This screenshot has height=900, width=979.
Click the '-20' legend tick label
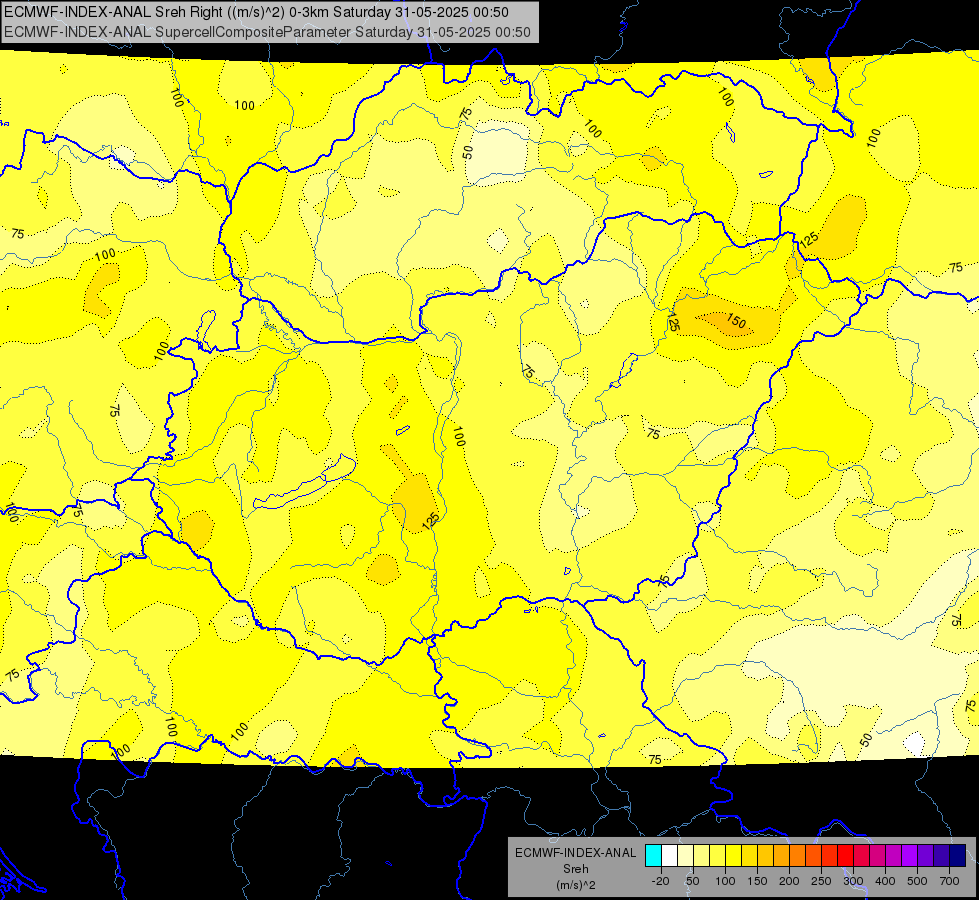point(661,881)
